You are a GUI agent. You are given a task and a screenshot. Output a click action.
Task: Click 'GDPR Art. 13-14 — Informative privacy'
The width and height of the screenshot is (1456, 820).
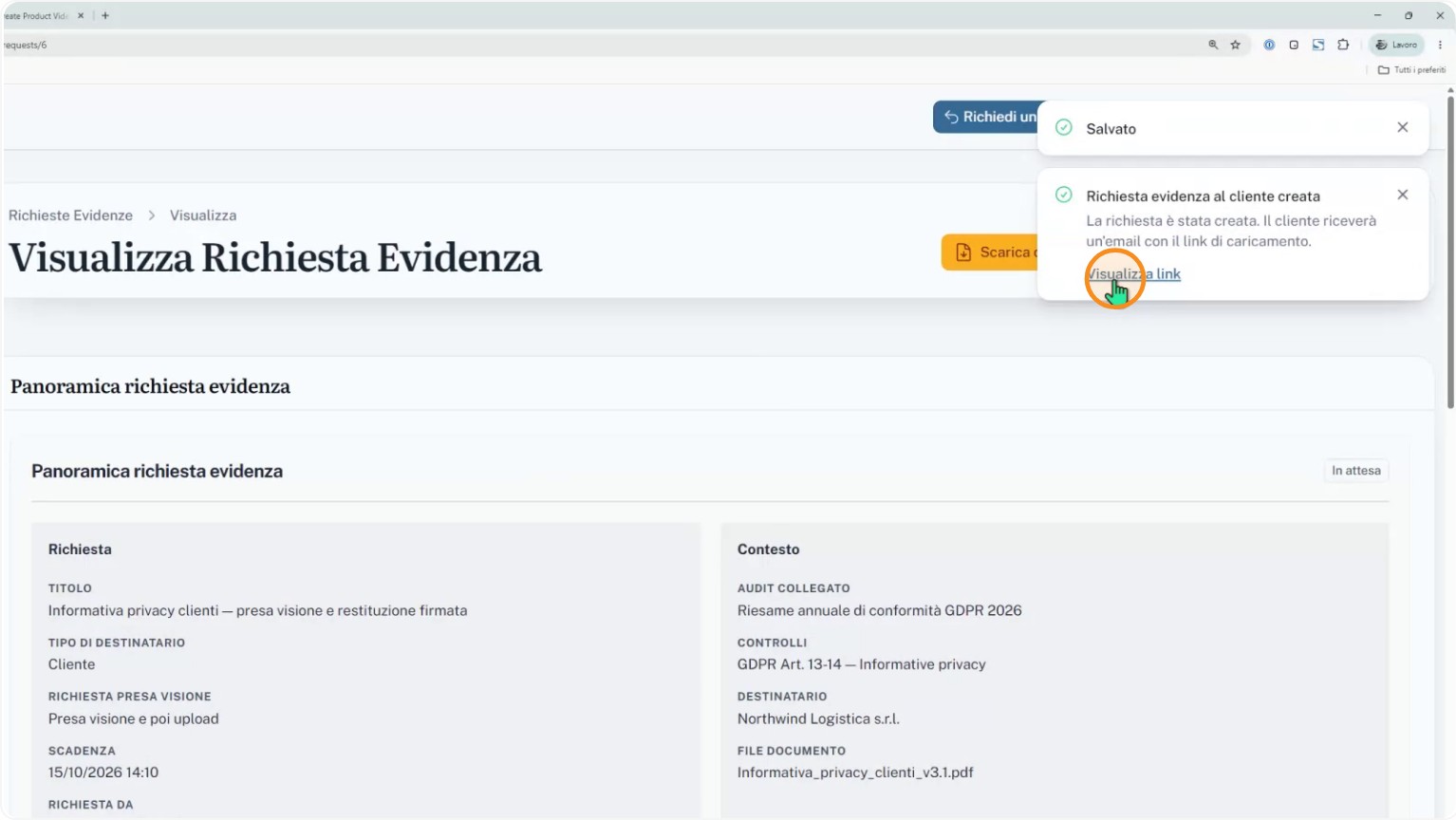click(862, 664)
